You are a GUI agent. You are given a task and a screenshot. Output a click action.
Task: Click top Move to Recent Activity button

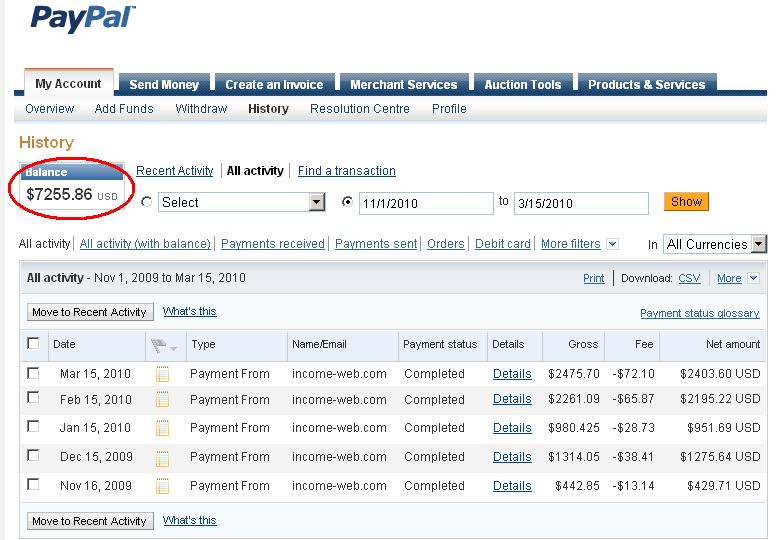pyautogui.click(x=90, y=312)
